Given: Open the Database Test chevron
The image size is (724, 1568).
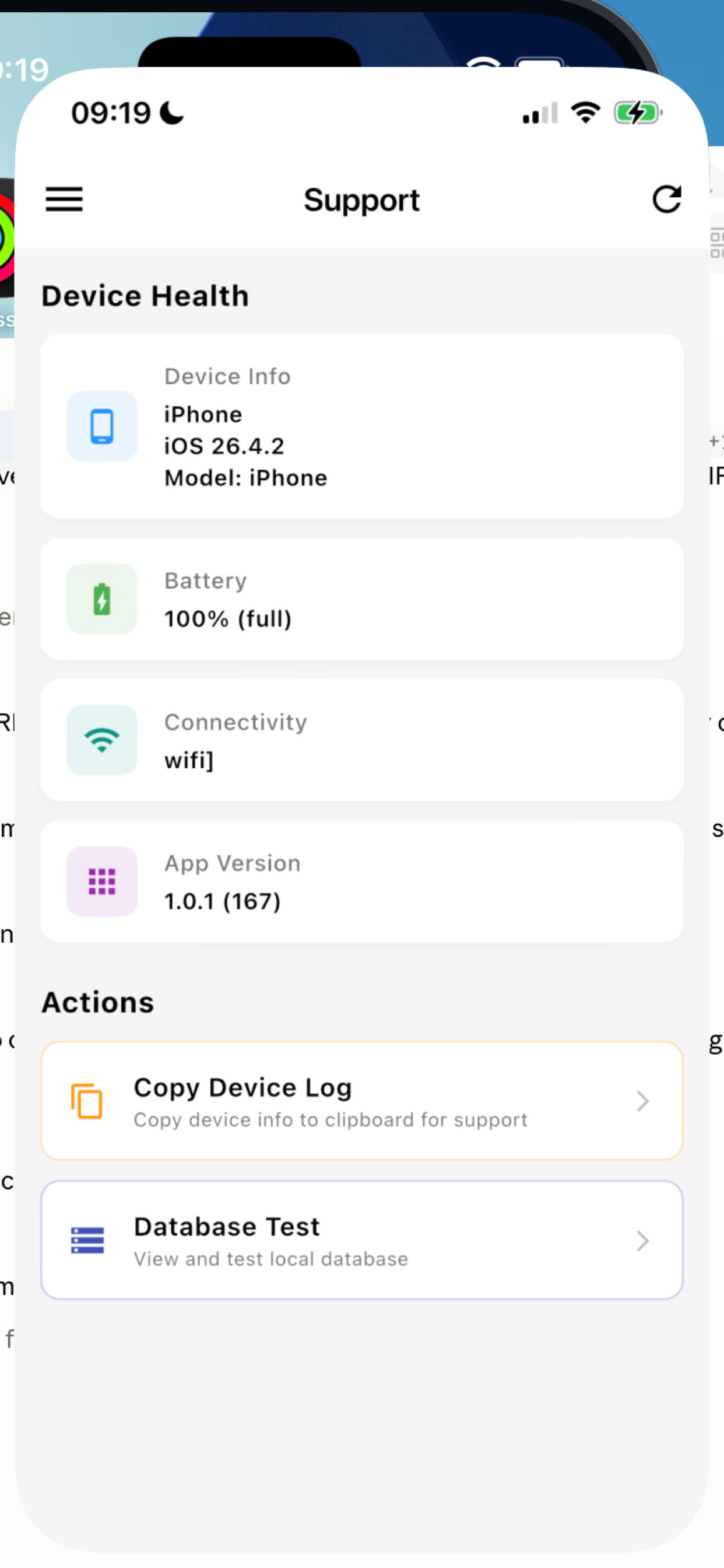Looking at the screenshot, I should tap(642, 1241).
